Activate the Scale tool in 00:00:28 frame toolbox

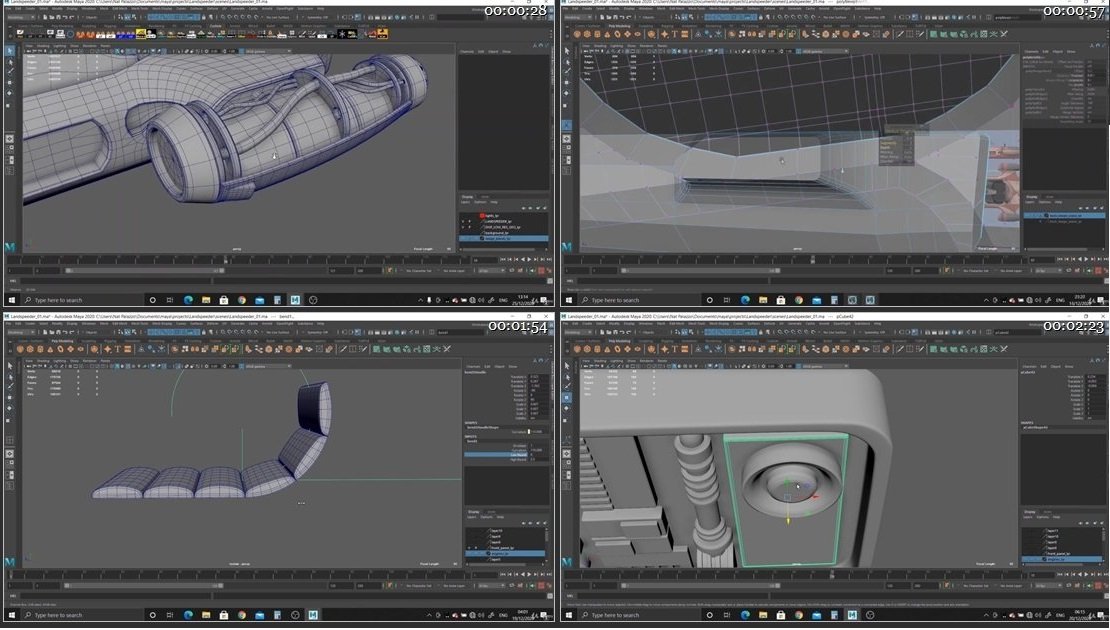tap(8, 105)
